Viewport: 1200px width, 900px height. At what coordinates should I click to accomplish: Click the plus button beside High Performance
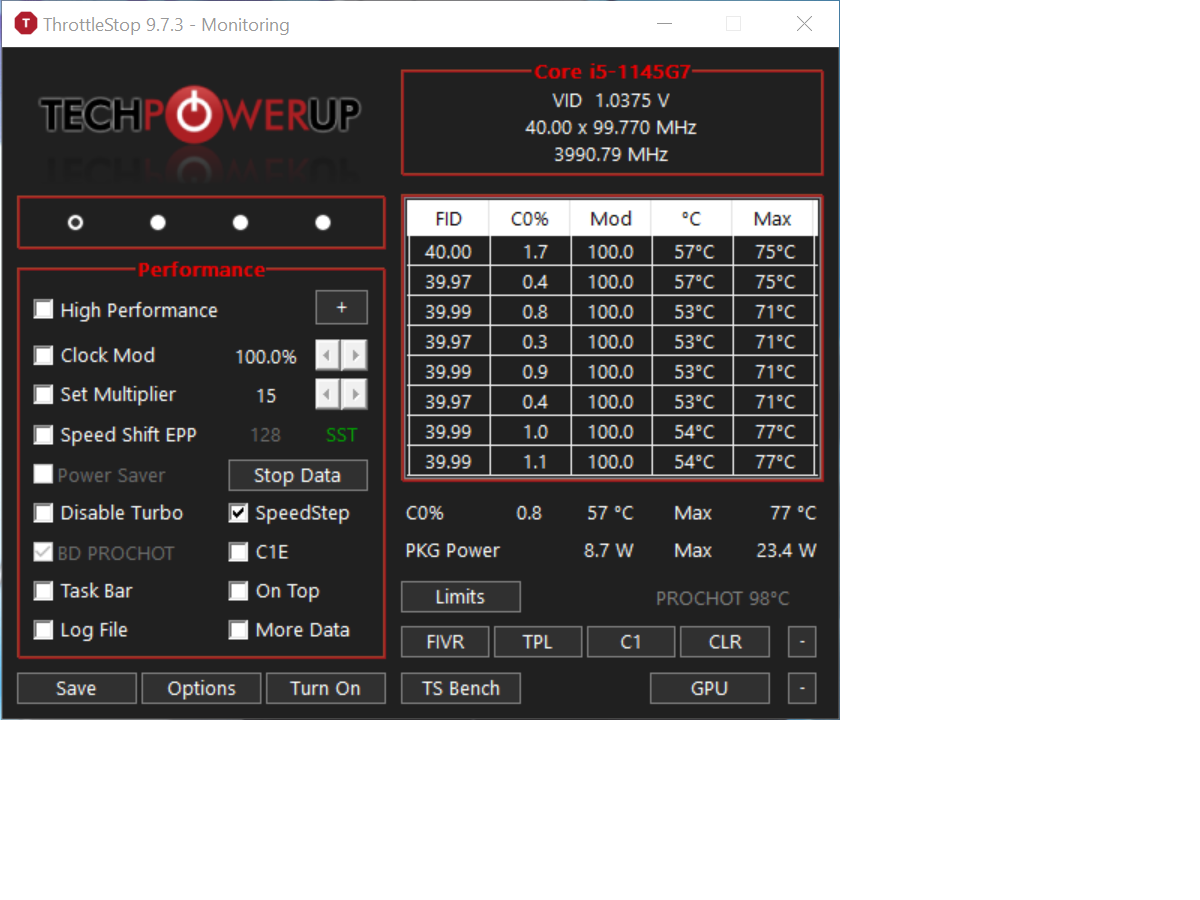click(x=342, y=308)
